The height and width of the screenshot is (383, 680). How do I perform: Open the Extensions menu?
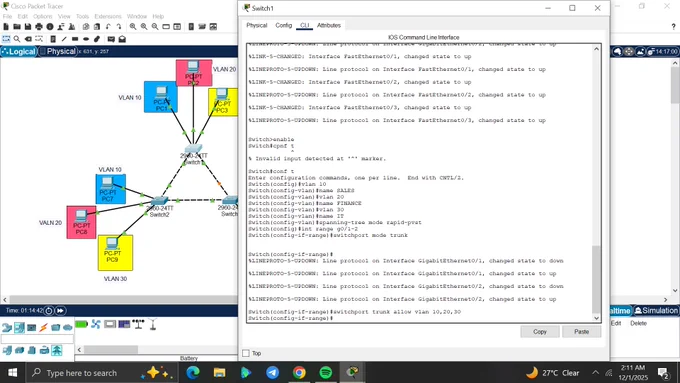click(108, 16)
